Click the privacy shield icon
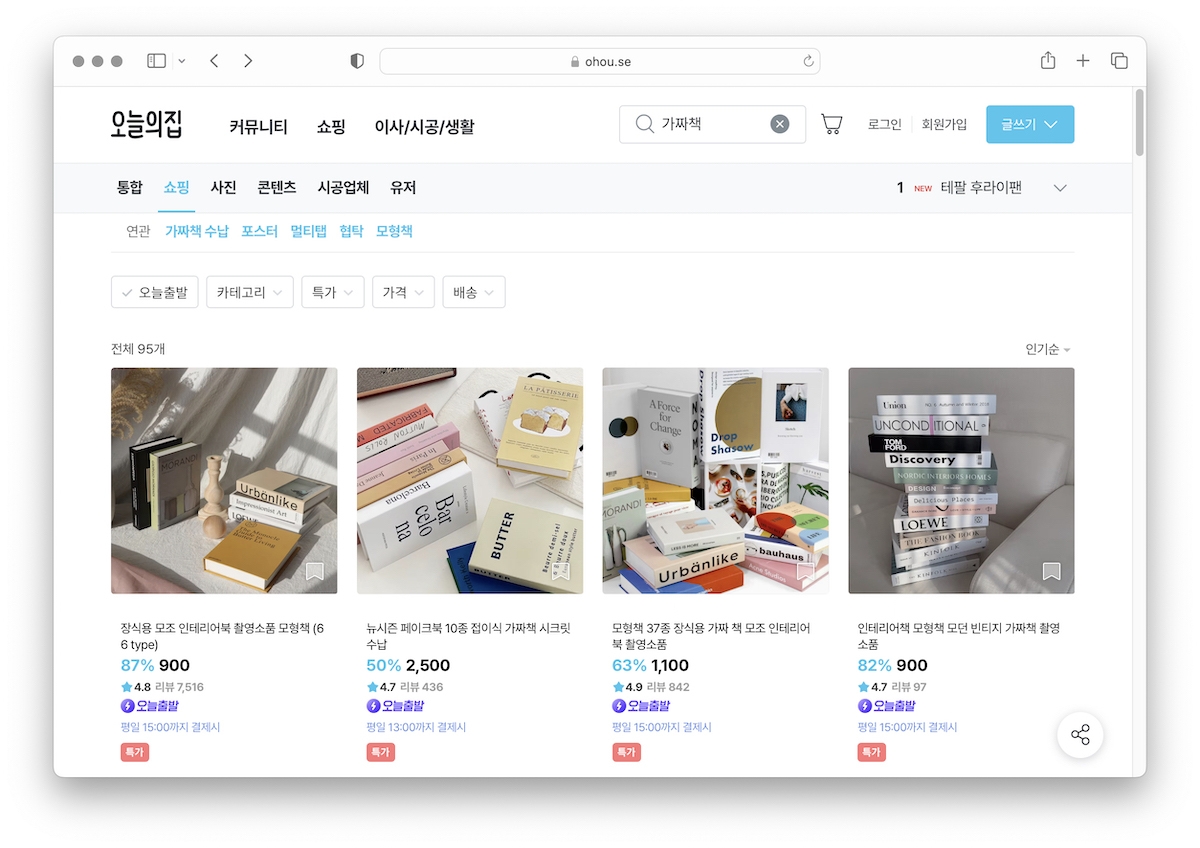The height and width of the screenshot is (848, 1200). point(357,61)
